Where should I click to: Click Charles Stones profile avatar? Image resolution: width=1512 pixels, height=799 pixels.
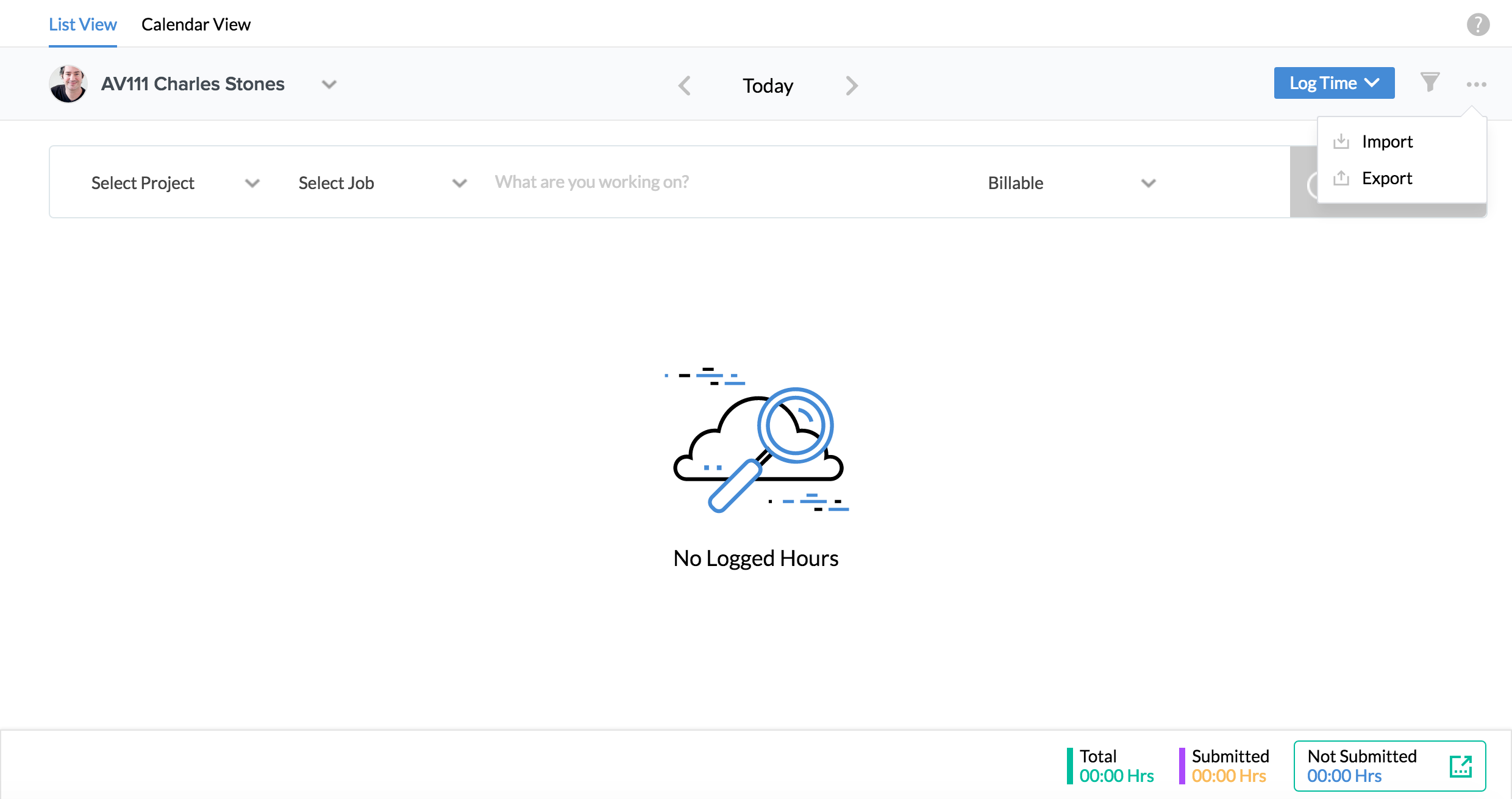[x=68, y=84]
